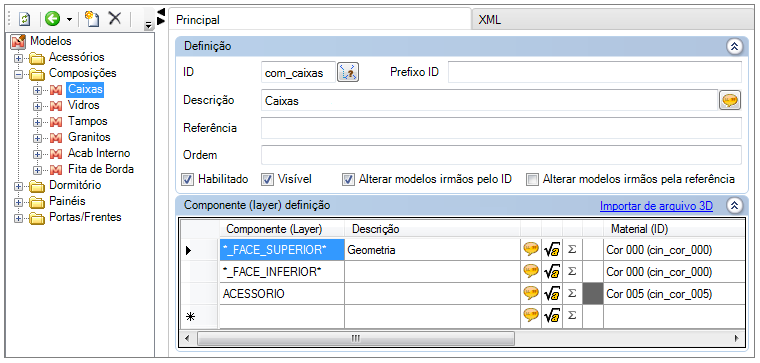Click Cor 005 (cin_cor_005) material cell
Image resolution: width=760 pixels, height=363 pixels.
pos(673,294)
